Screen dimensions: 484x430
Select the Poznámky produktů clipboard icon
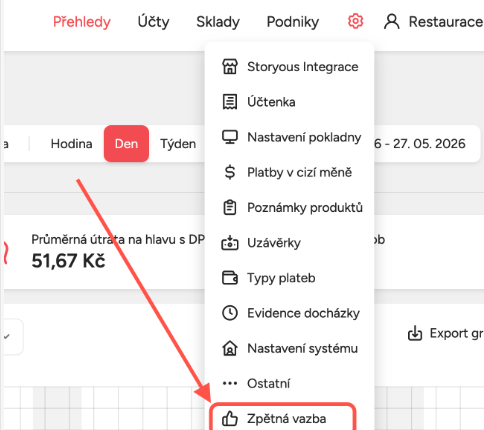point(230,207)
